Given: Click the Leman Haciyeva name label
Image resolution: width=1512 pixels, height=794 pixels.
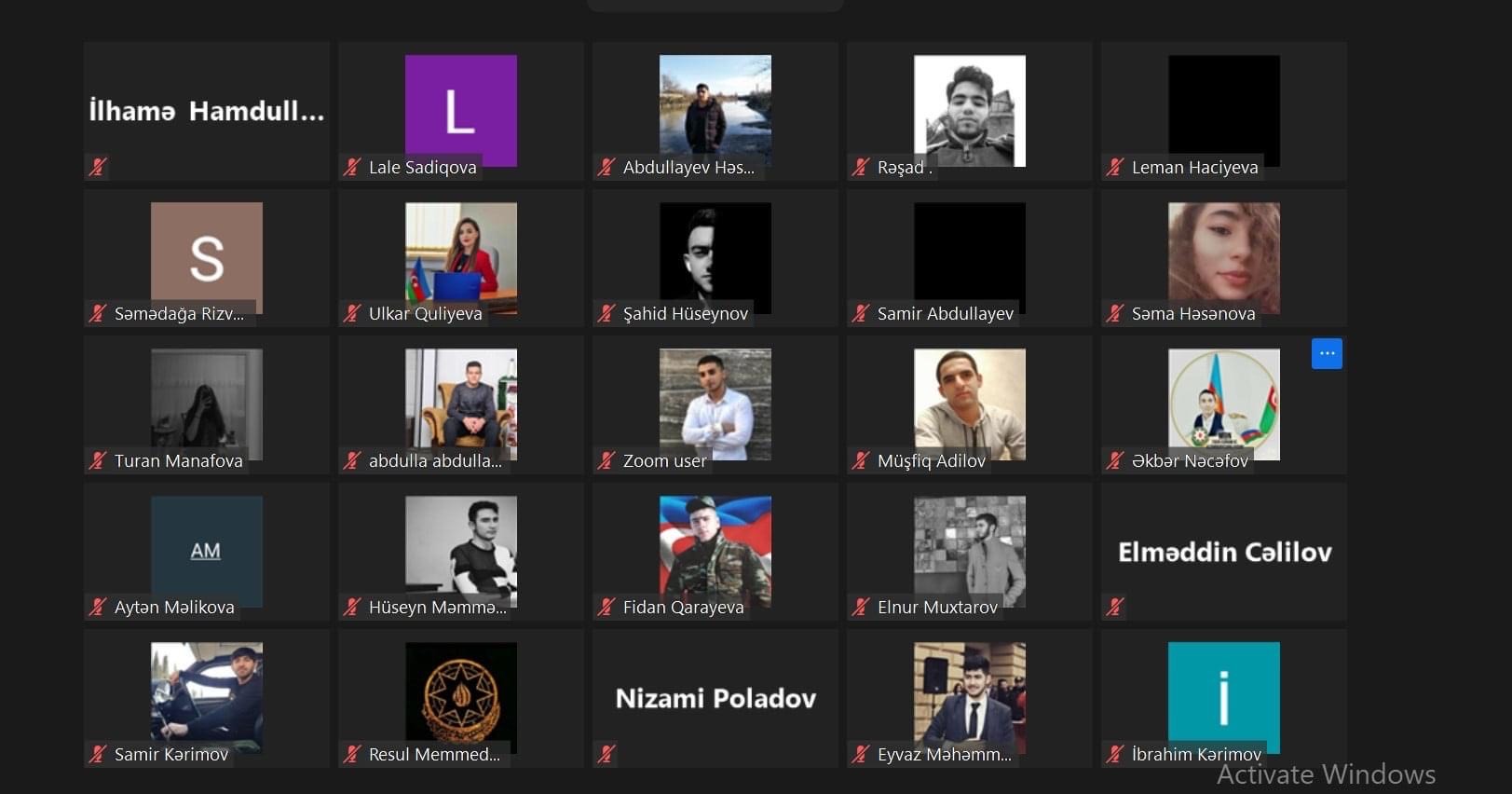Looking at the screenshot, I should tap(1194, 168).
